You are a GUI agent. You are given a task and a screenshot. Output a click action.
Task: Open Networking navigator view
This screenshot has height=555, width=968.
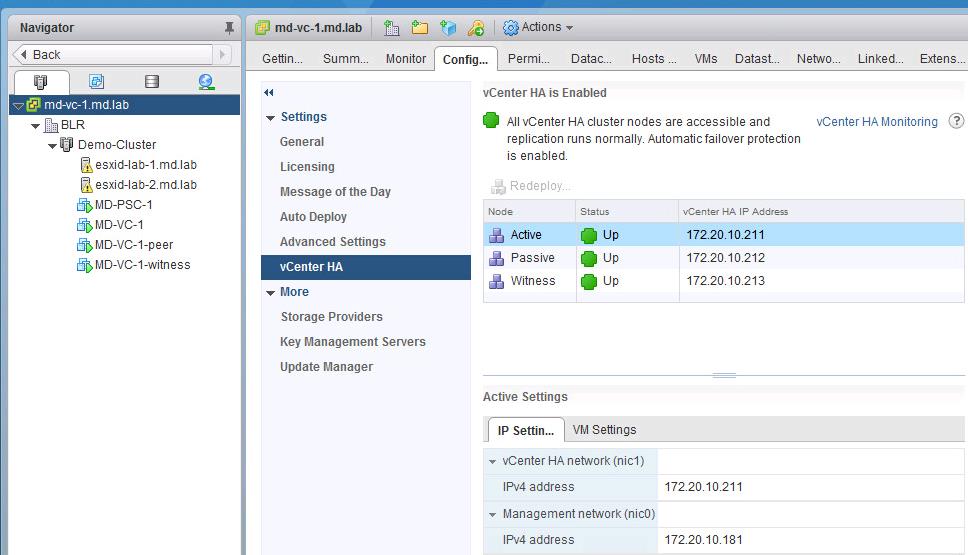[206, 81]
